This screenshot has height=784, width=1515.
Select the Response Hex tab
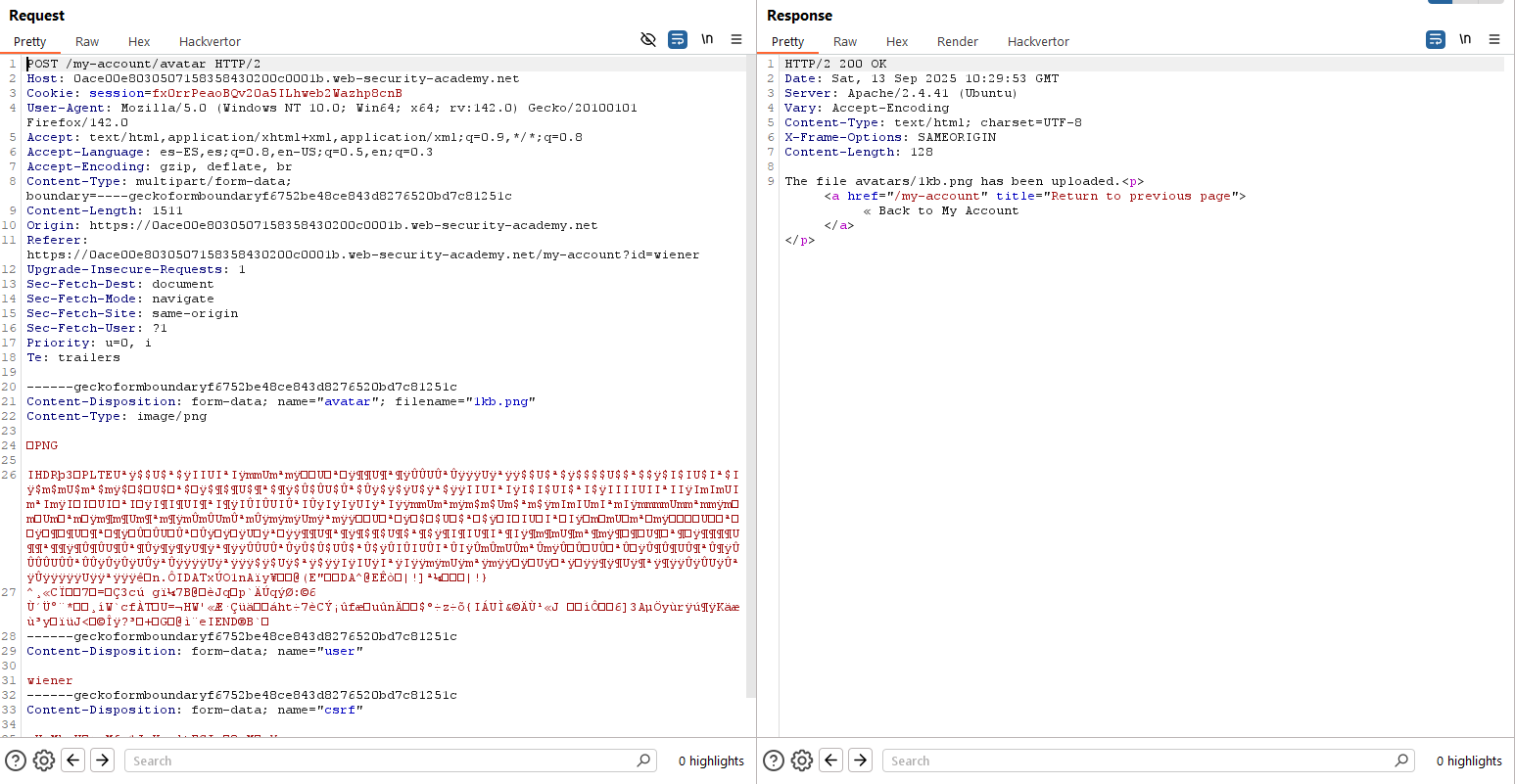click(897, 42)
